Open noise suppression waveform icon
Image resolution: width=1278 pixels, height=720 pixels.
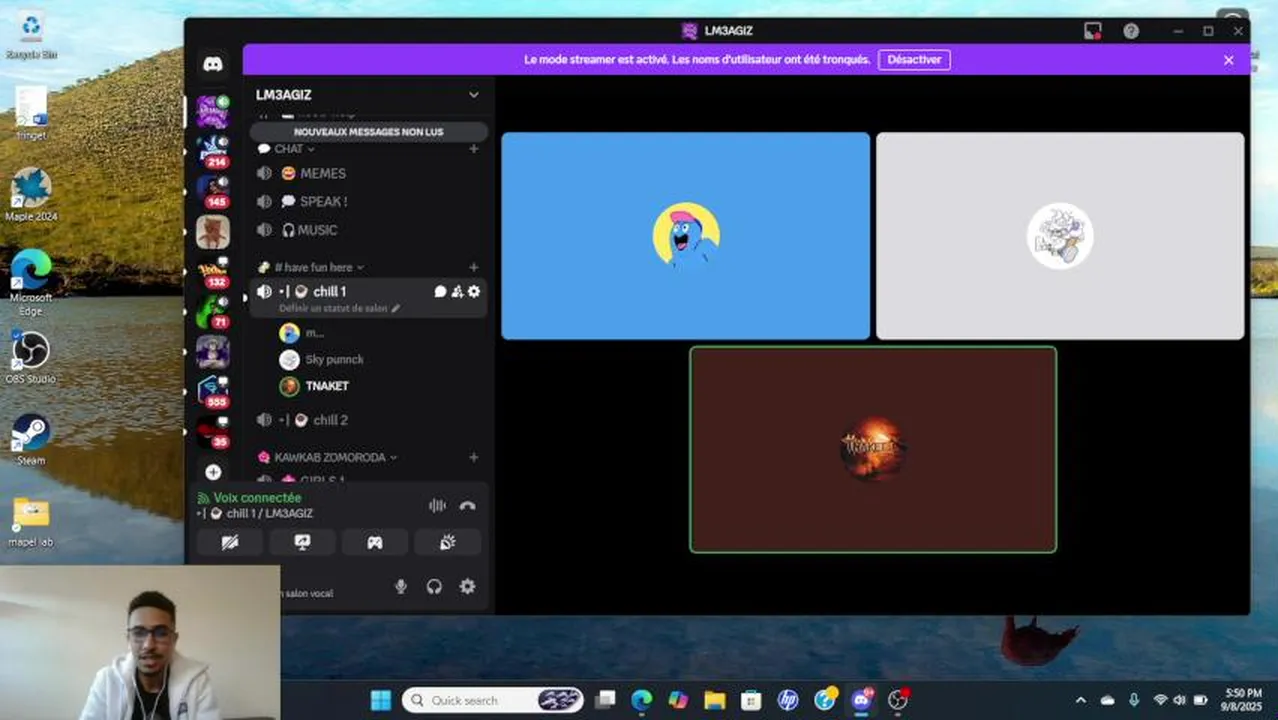(x=437, y=506)
